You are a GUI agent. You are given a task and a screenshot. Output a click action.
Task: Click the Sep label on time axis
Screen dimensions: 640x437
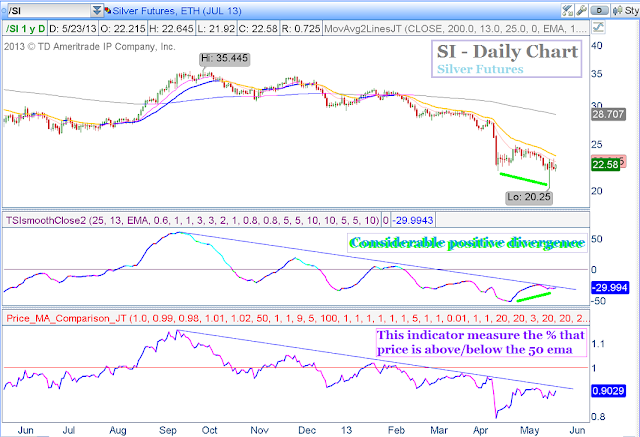point(168,430)
